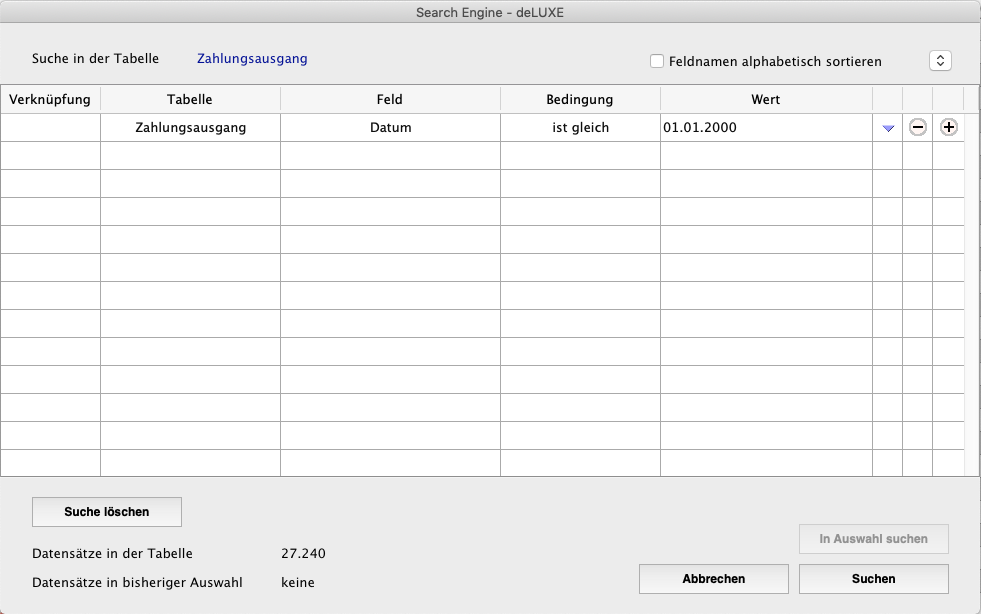The image size is (981, 614).
Task: Click the Feld column header
Action: pos(390,100)
